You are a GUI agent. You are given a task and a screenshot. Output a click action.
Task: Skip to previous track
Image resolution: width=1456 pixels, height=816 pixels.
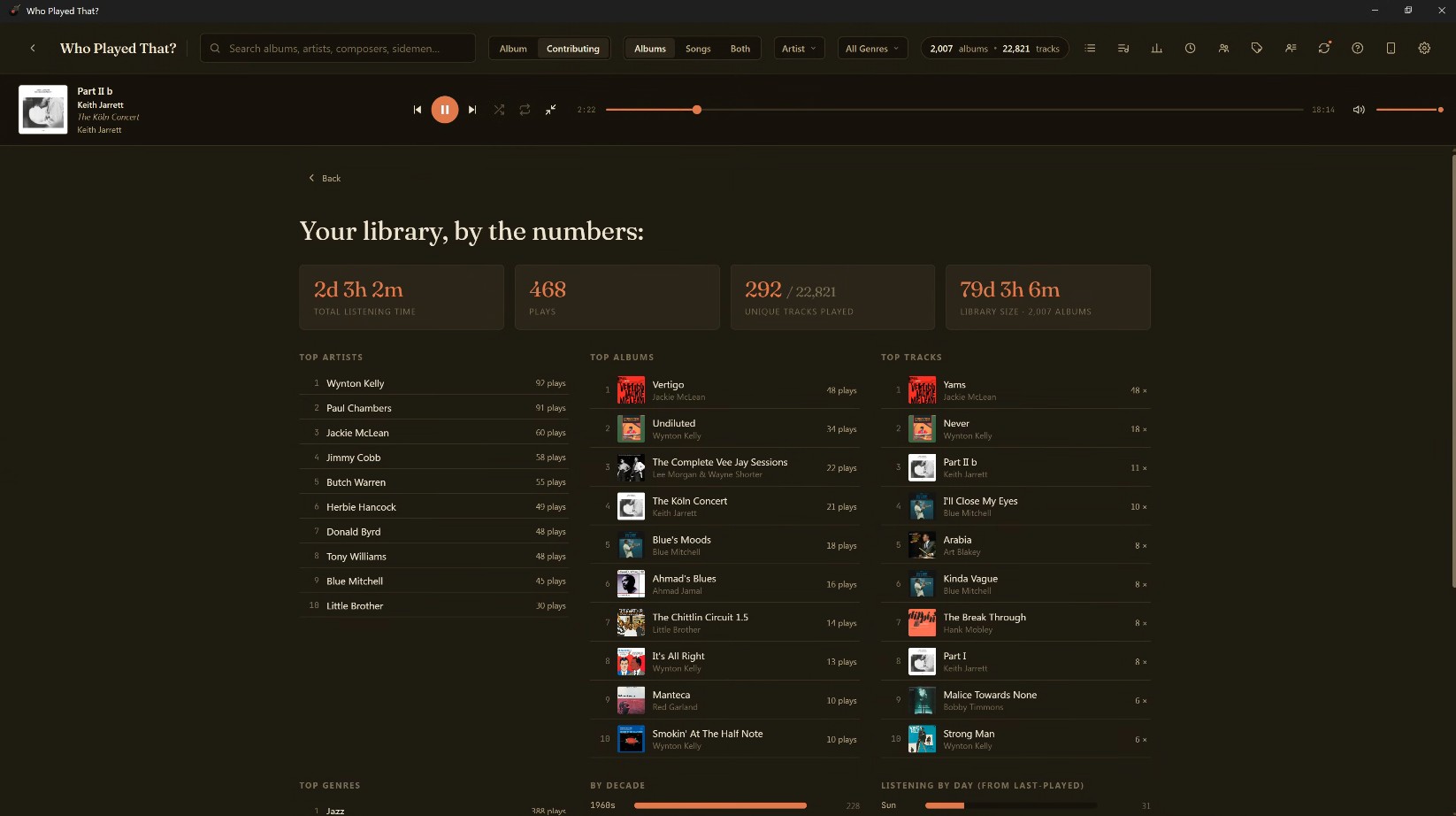[x=418, y=110]
